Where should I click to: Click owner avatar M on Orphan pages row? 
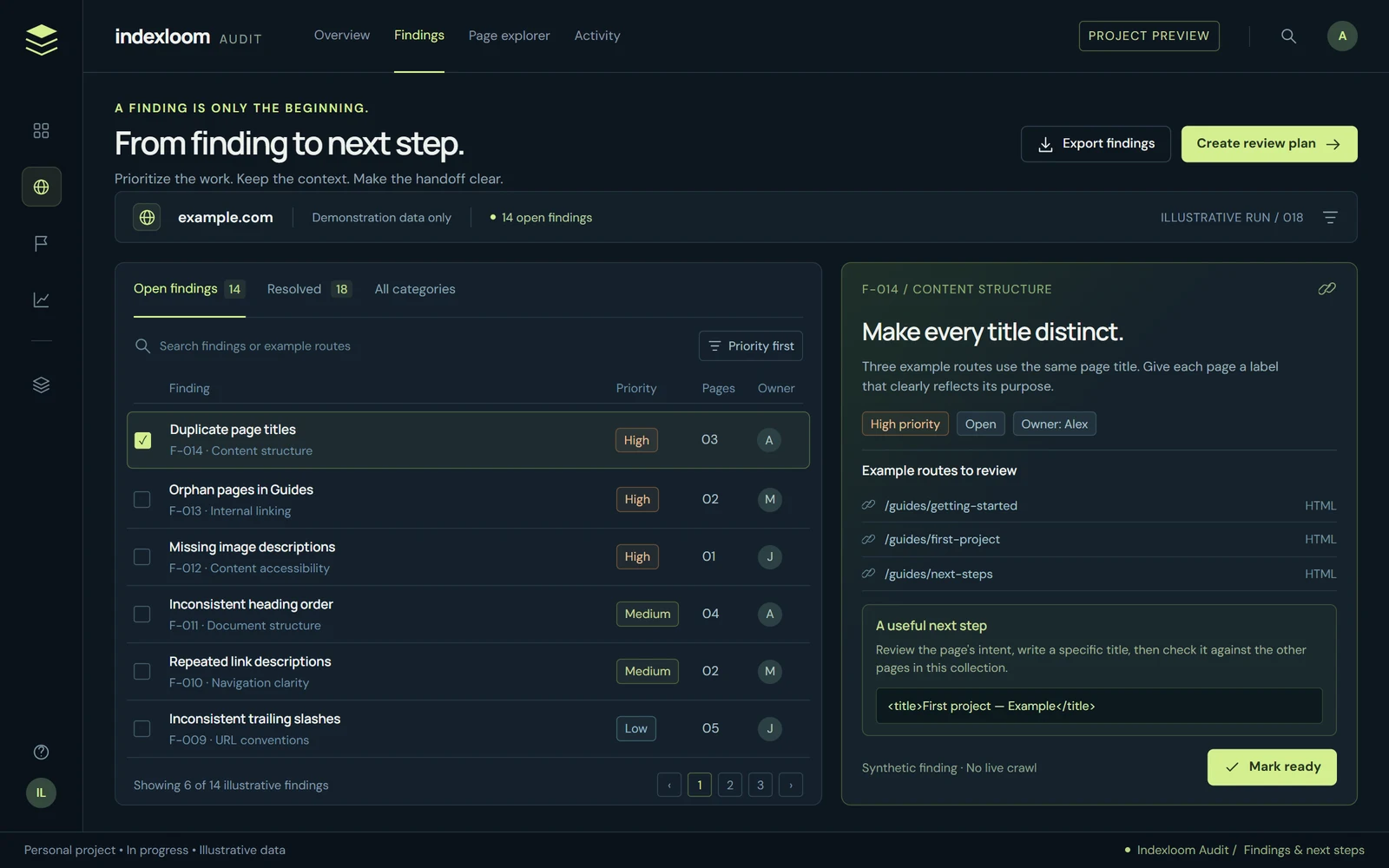[x=769, y=499]
